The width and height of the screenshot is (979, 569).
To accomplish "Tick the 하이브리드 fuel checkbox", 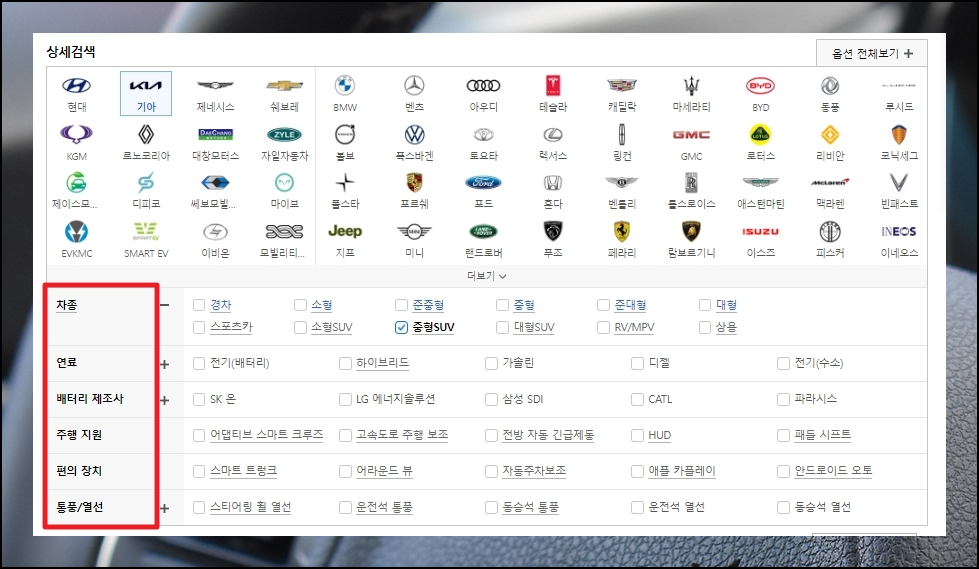I will (x=345, y=364).
